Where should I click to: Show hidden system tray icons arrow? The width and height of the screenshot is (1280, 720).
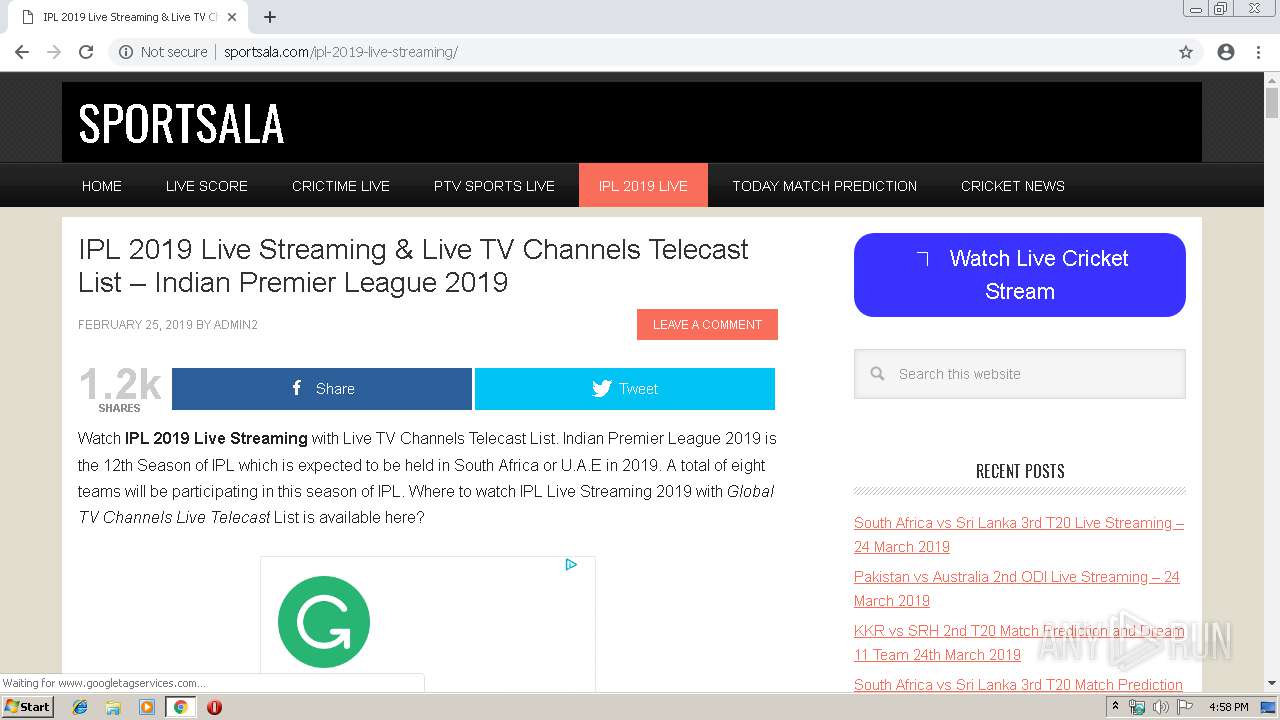(1115, 707)
